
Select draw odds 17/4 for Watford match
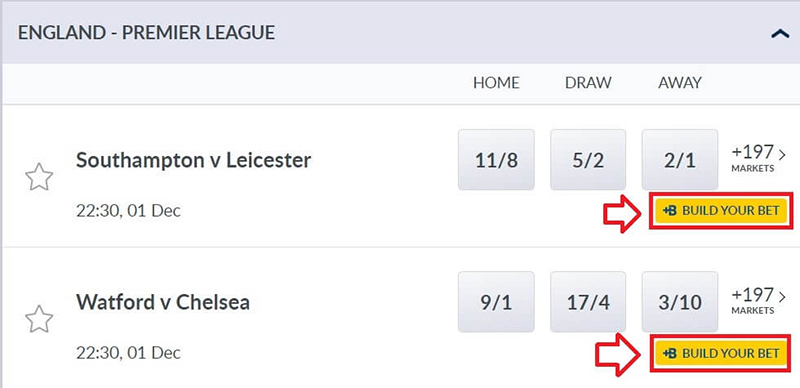(588, 302)
